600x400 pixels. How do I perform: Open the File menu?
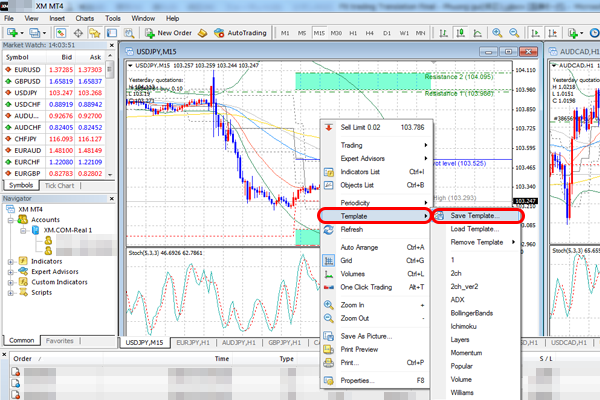pyautogui.click(x=8, y=18)
